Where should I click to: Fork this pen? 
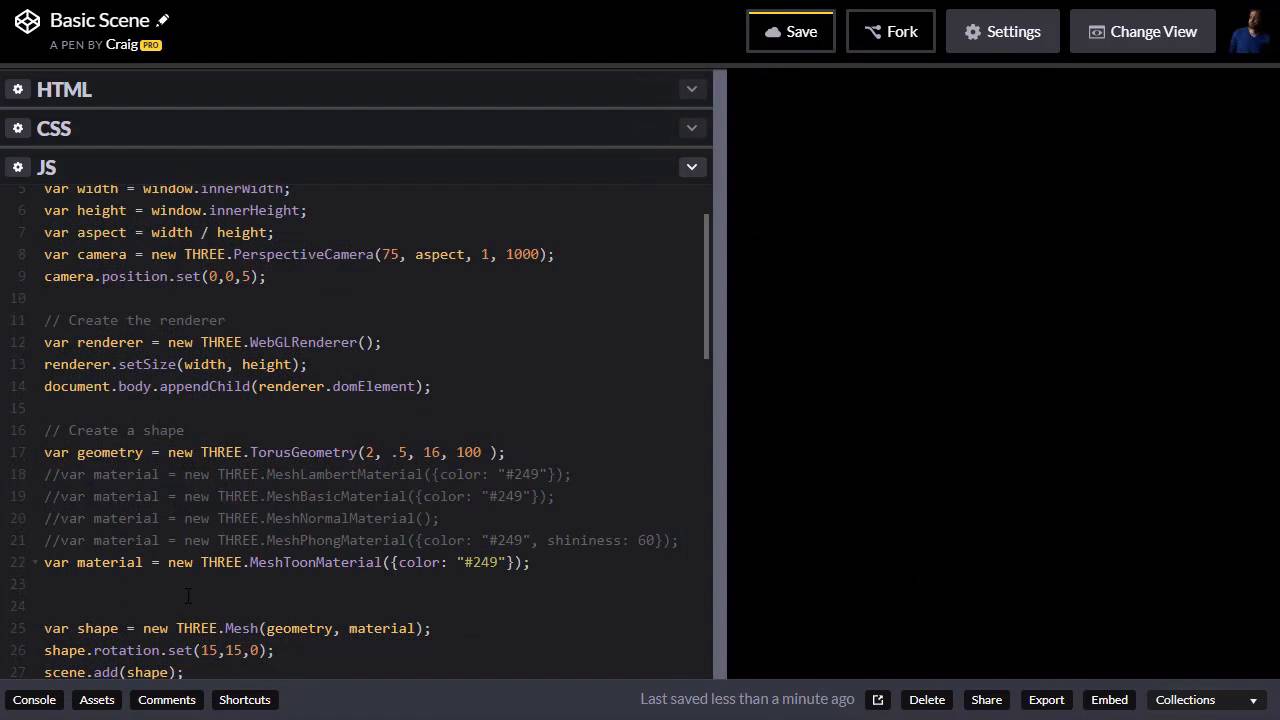coord(890,31)
